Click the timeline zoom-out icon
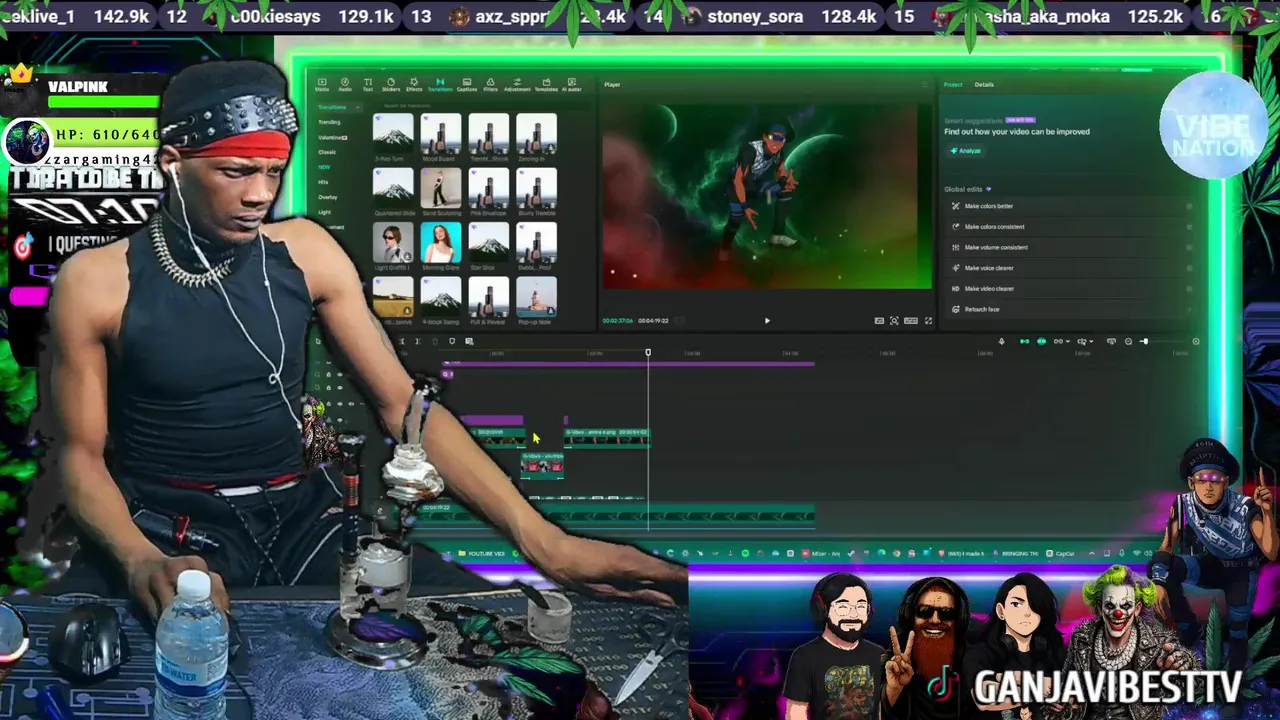The width and height of the screenshot is (1280, 720). pyautogui.click(x=1128, y=341)
